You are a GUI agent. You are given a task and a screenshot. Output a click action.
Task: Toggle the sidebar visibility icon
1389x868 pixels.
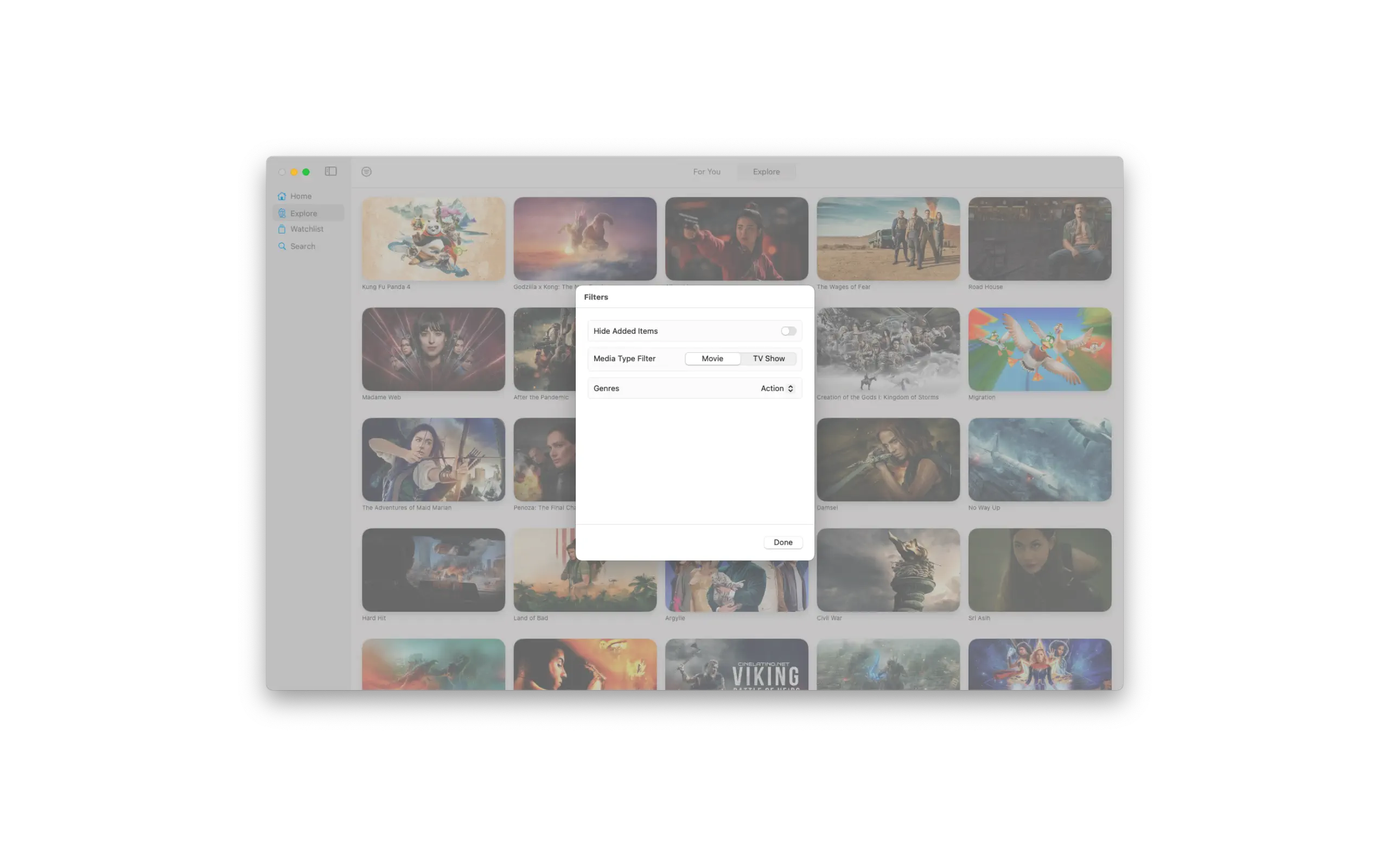[x=330, y=171]
